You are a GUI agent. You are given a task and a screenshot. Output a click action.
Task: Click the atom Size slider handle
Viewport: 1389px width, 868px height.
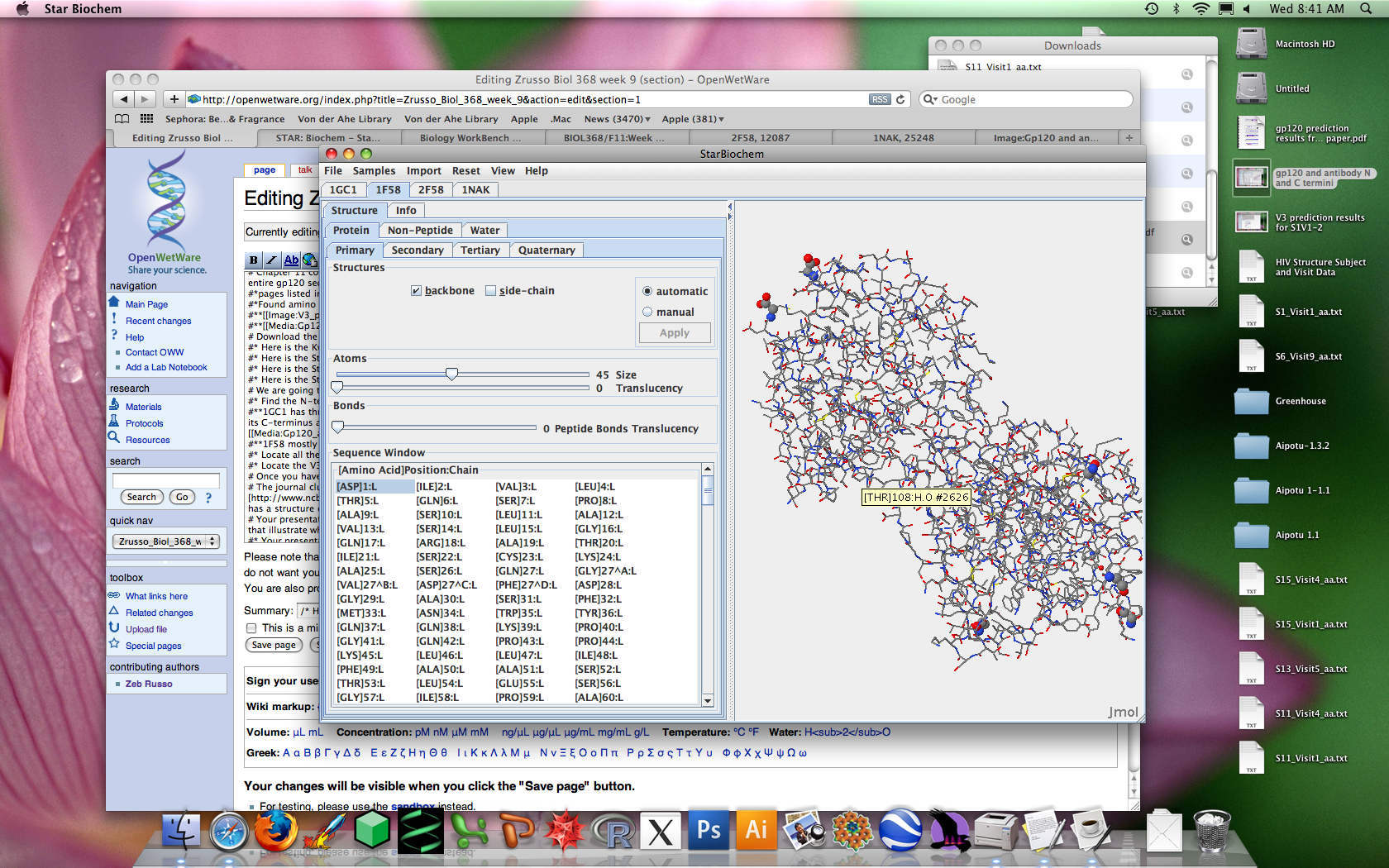(x=451, y=374)
